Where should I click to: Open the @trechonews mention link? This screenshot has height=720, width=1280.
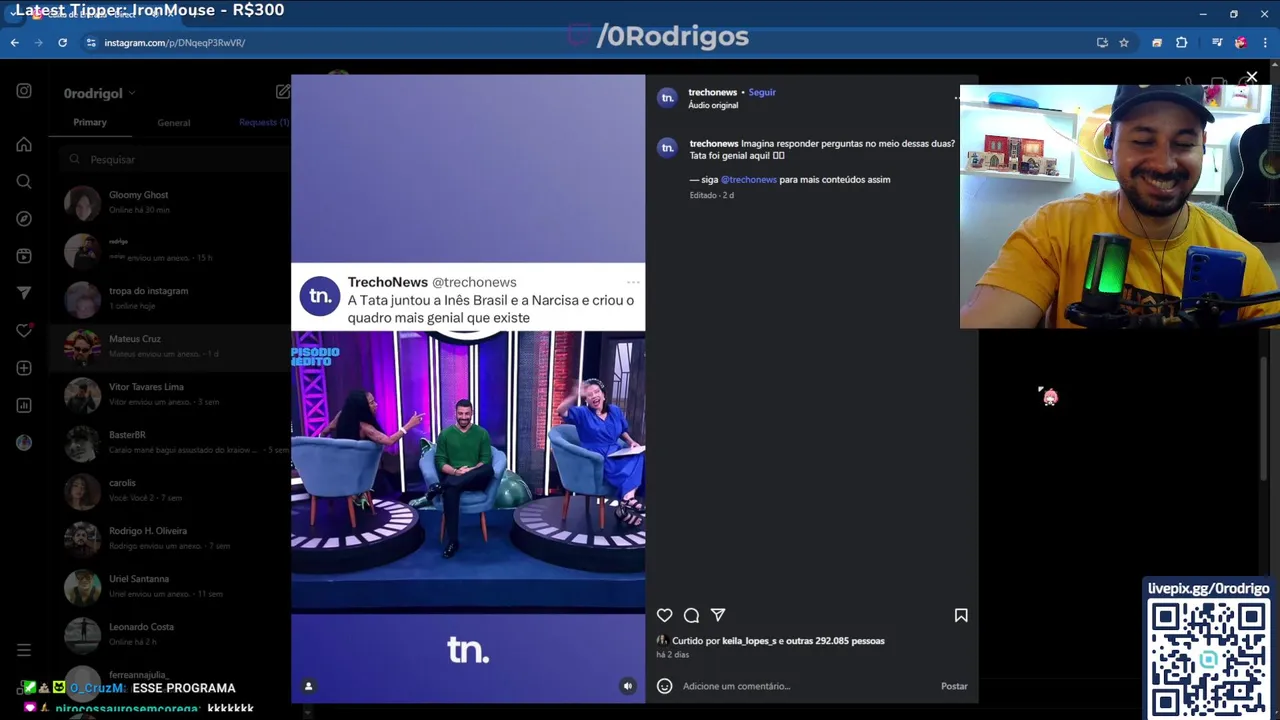tap(749, 180)
